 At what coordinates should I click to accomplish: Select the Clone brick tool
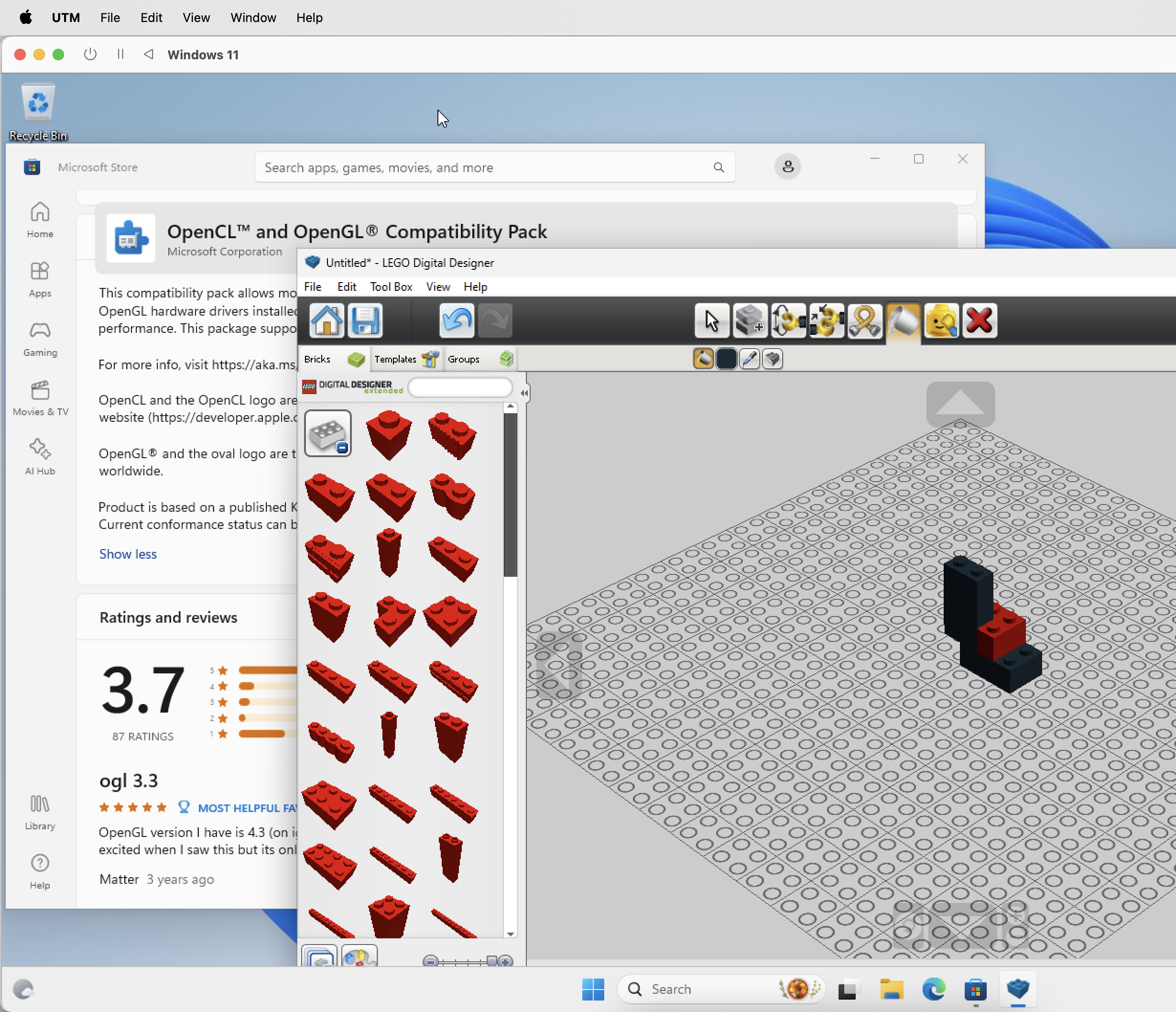(x=750, y=321)
